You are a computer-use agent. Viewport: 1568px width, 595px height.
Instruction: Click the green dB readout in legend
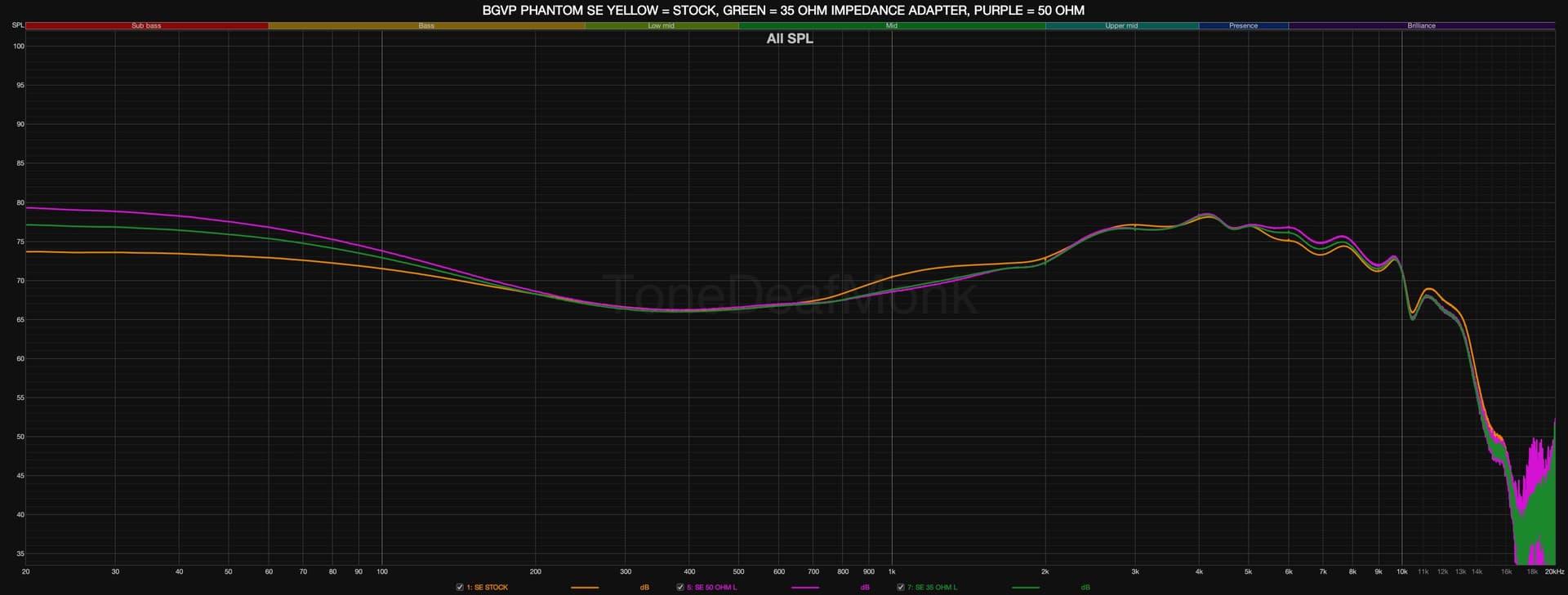coord(1085,588)
